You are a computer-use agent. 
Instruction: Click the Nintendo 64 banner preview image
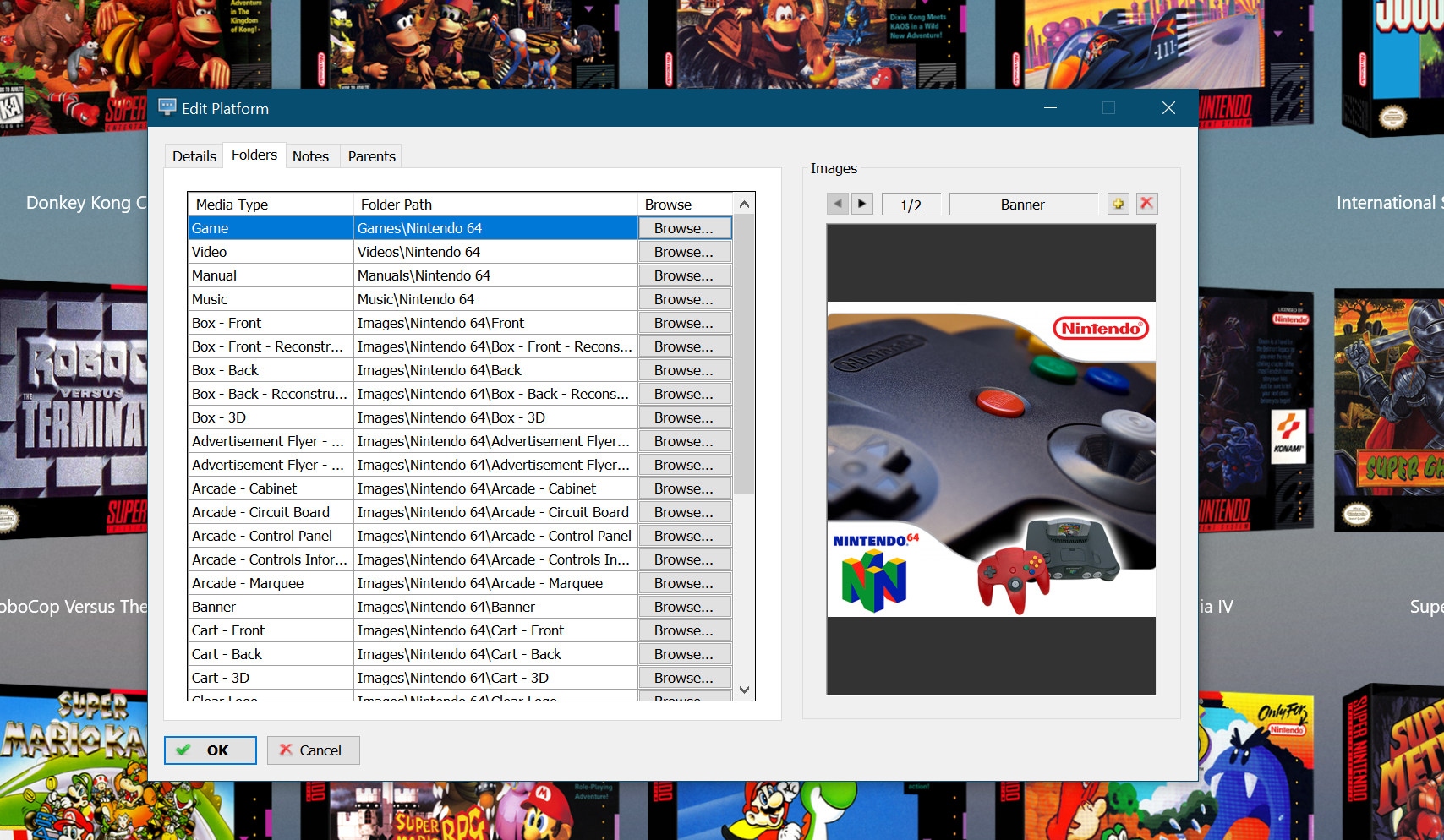[991, 459]
